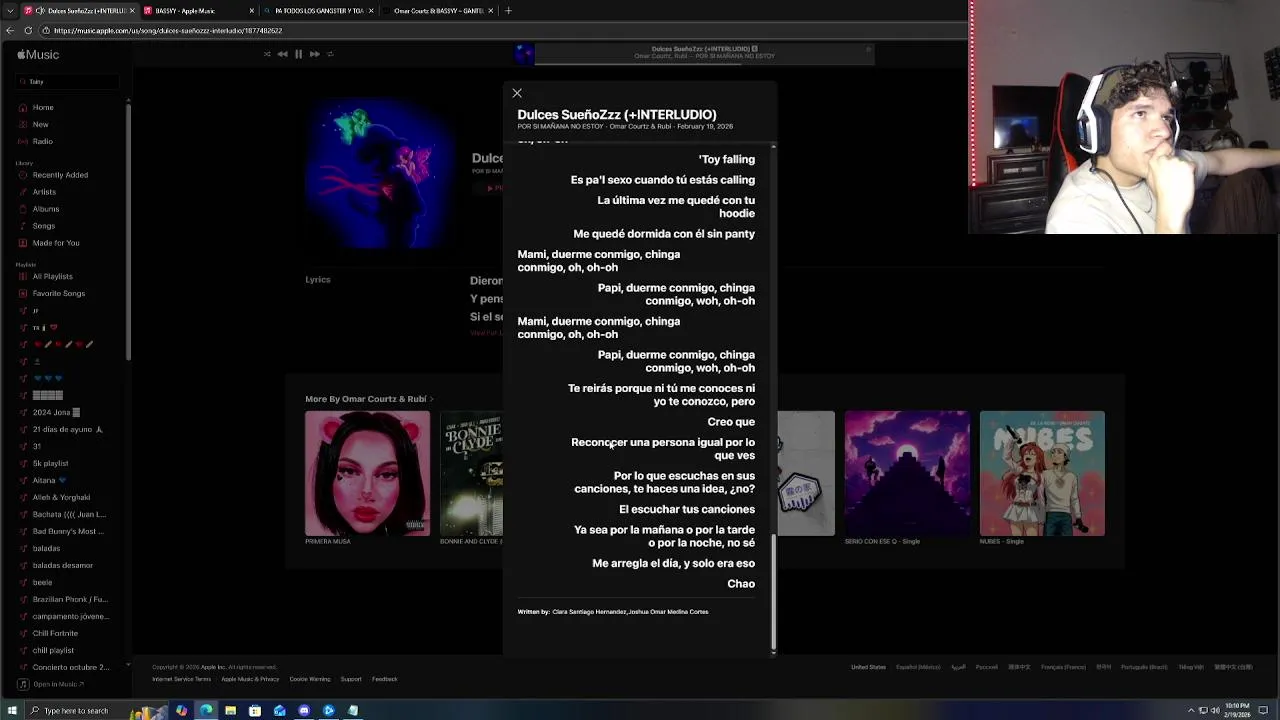
Task: Close the lyrics popup with the X
Action: pyautogui.click(x=517, y=93)
